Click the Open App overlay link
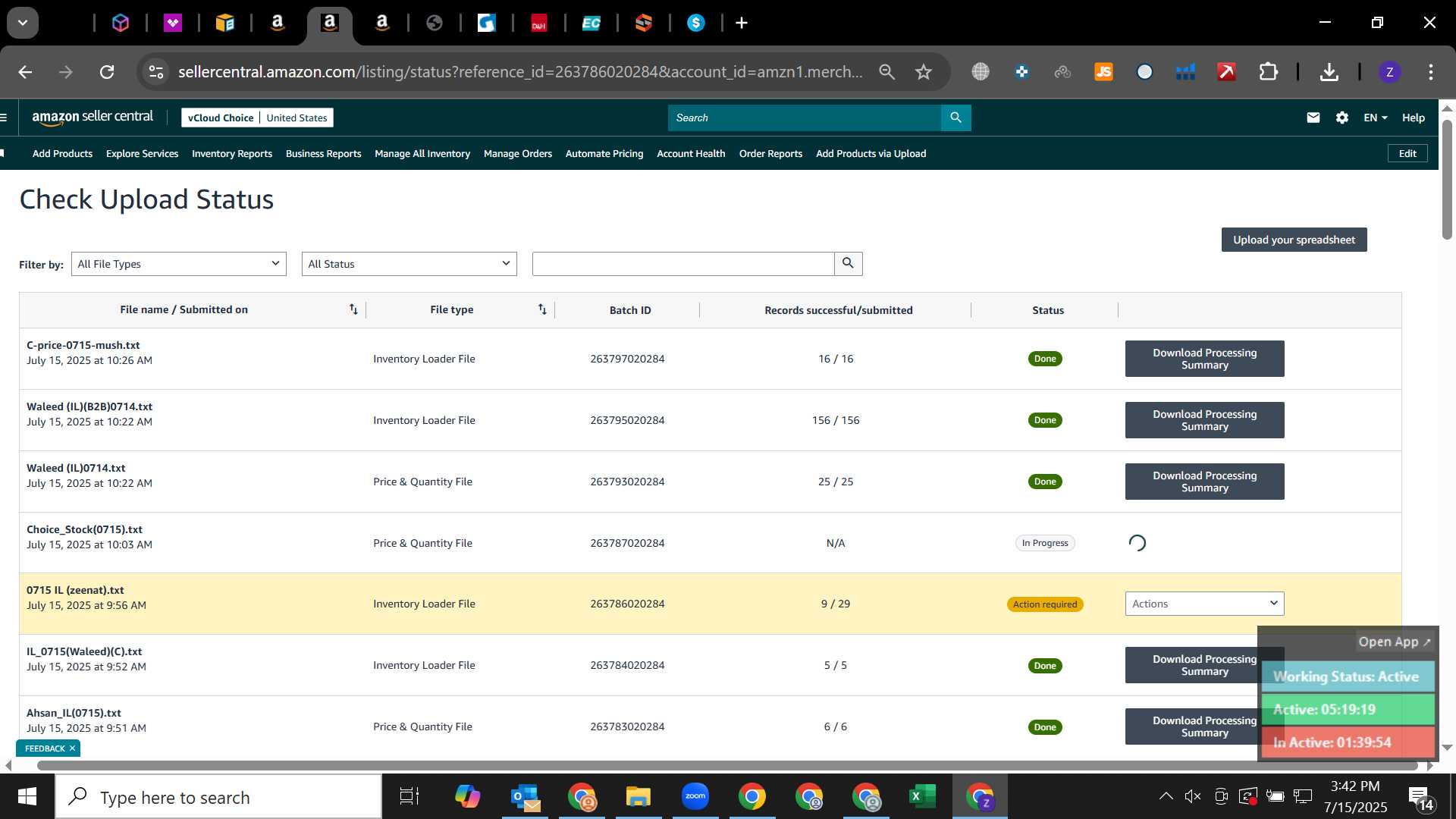Viewport: 1456px width, 819px height. point(1395,642)
